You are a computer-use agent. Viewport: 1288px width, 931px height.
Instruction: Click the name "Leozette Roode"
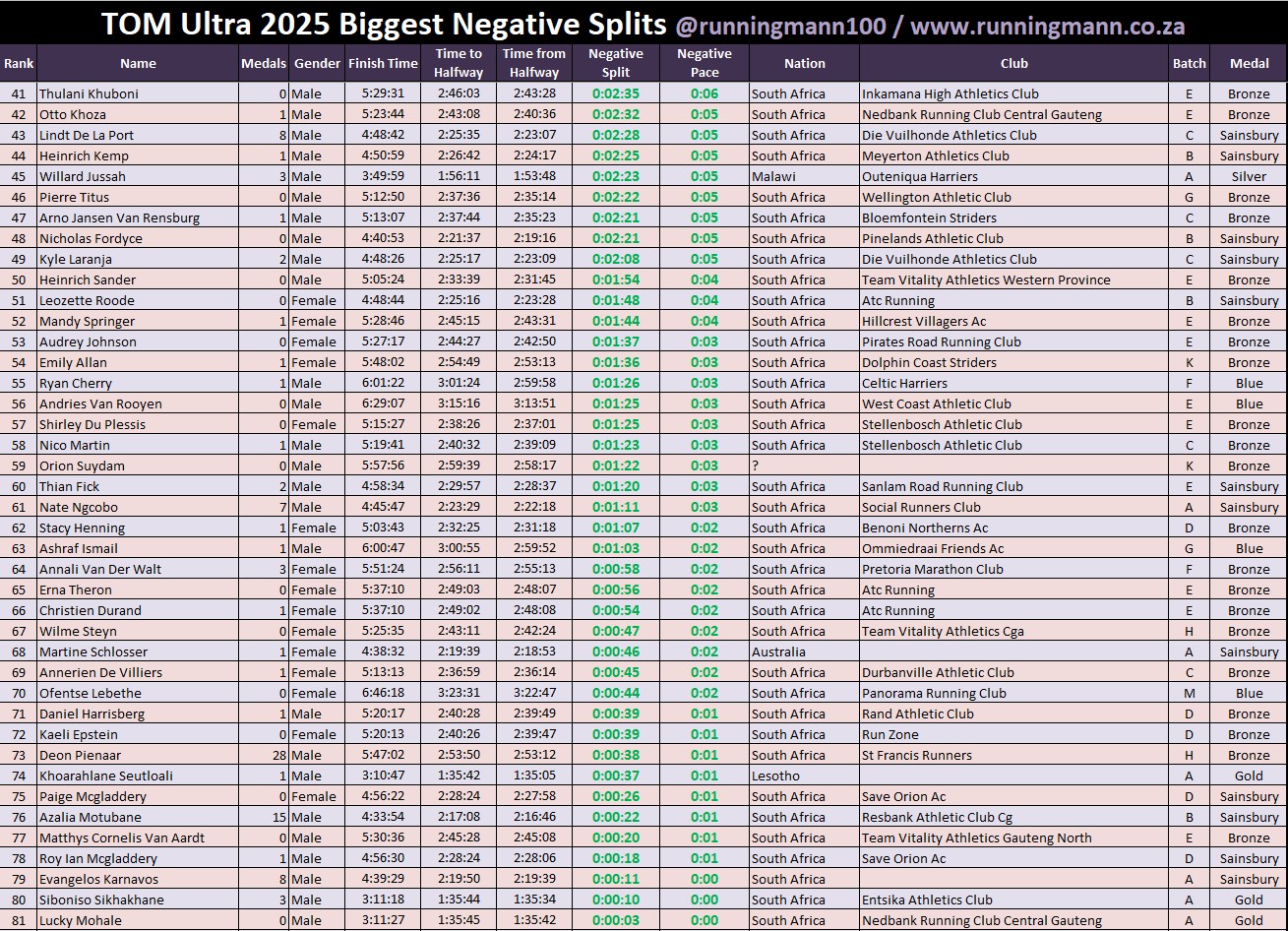87,300
